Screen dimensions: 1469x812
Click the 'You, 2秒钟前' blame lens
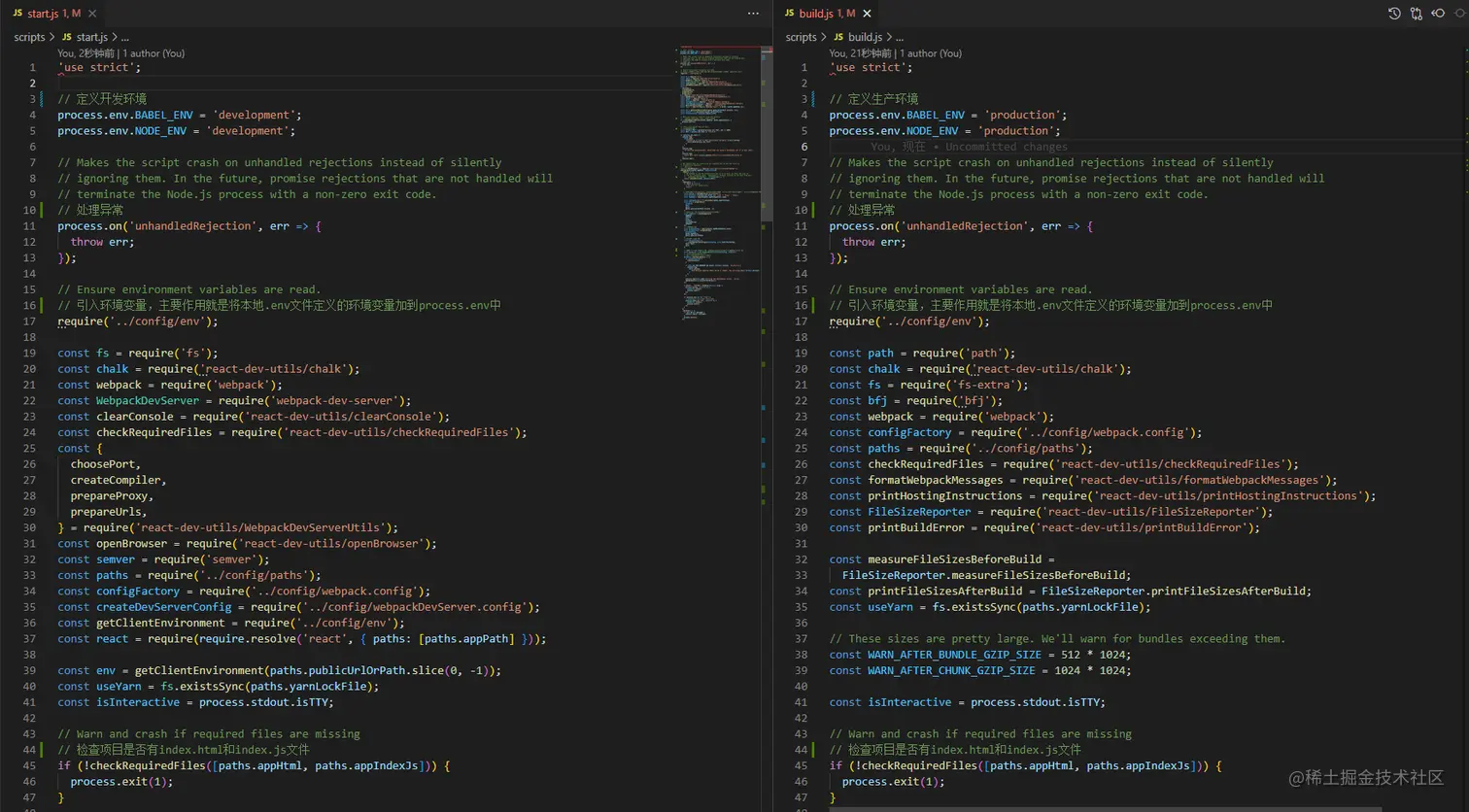(x=85, y=53)
